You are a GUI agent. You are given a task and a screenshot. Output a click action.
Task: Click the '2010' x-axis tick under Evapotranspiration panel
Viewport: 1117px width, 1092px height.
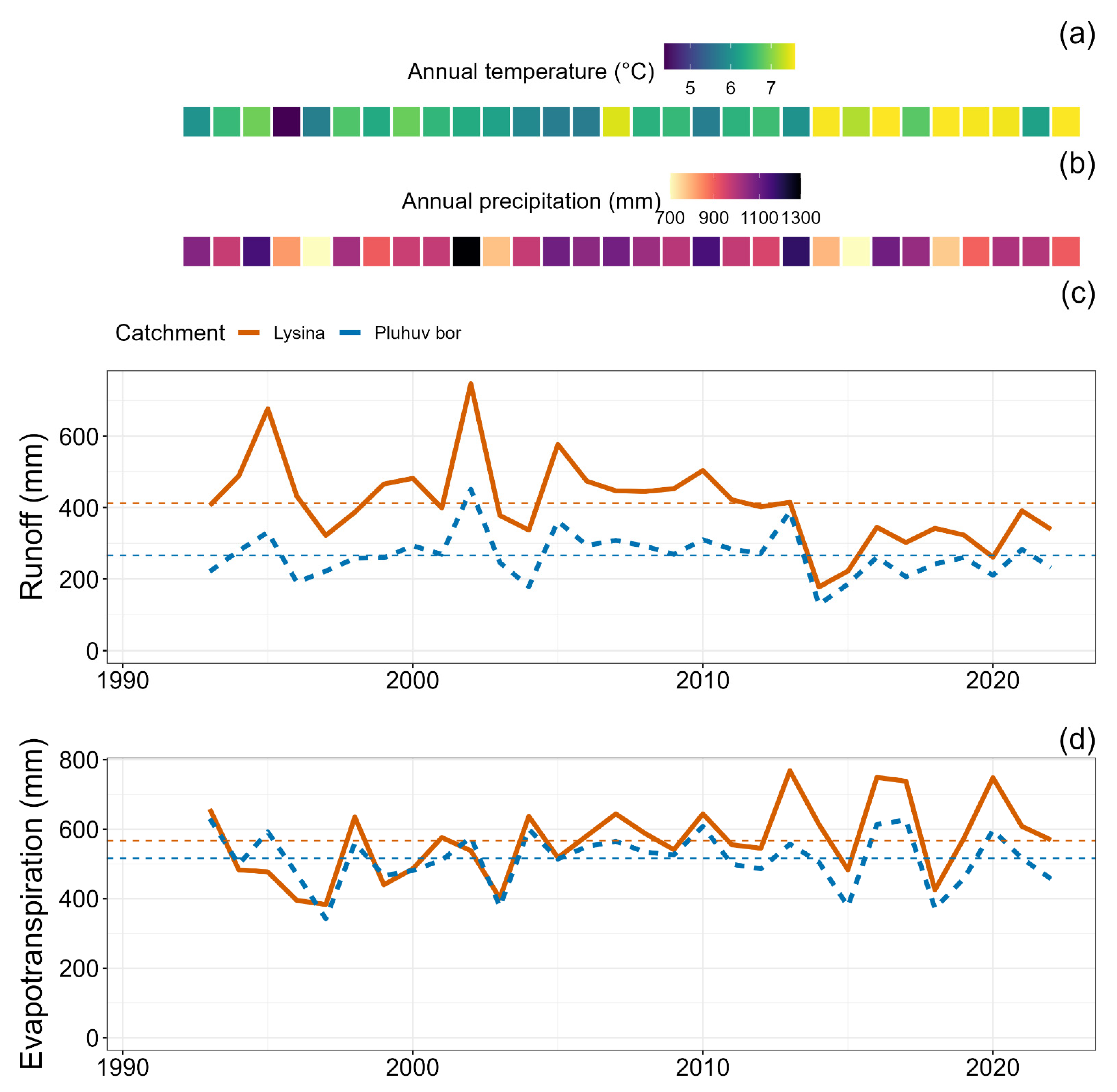[703, 1068]
